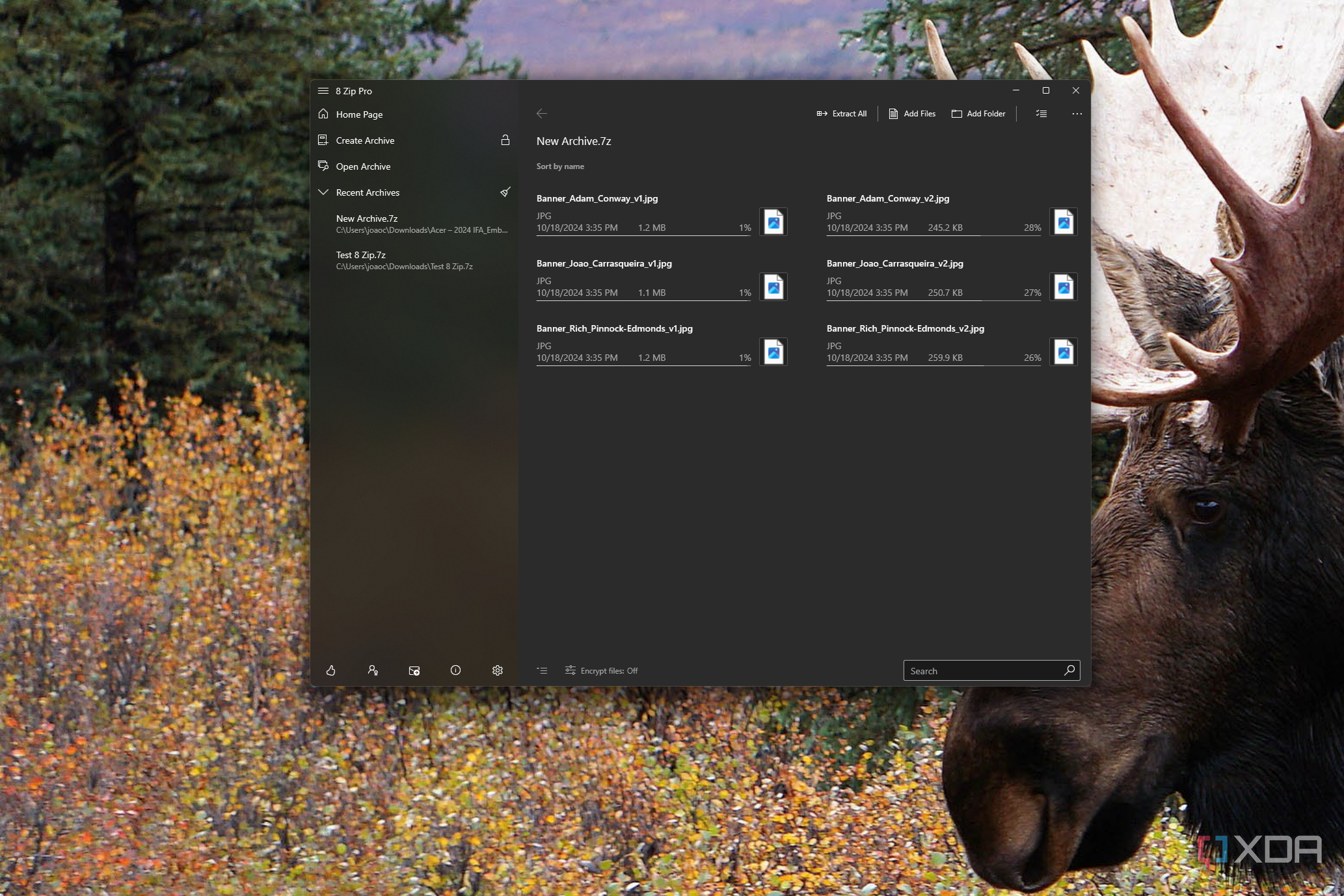1344x896 pixels.
Task: Minimize the 8 Zip Pro window
Action: click(1016, 90)
